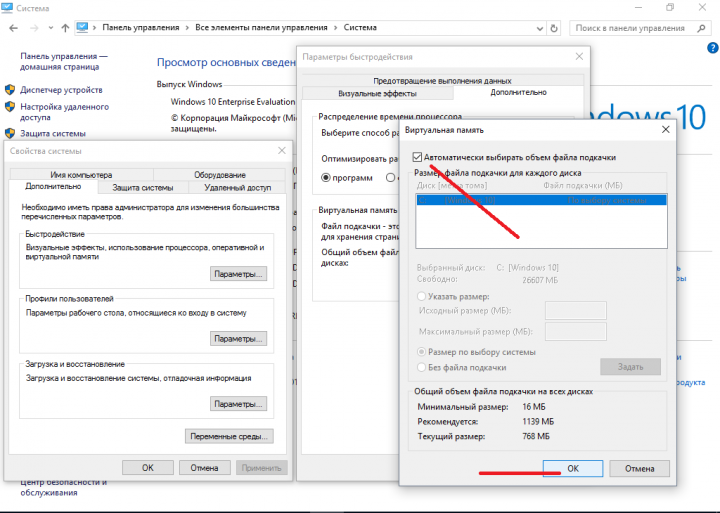Viewport: 720px width, 513px height.
Task: Select Размер по выбору системы radio button
Action: (x=421, y=352)
